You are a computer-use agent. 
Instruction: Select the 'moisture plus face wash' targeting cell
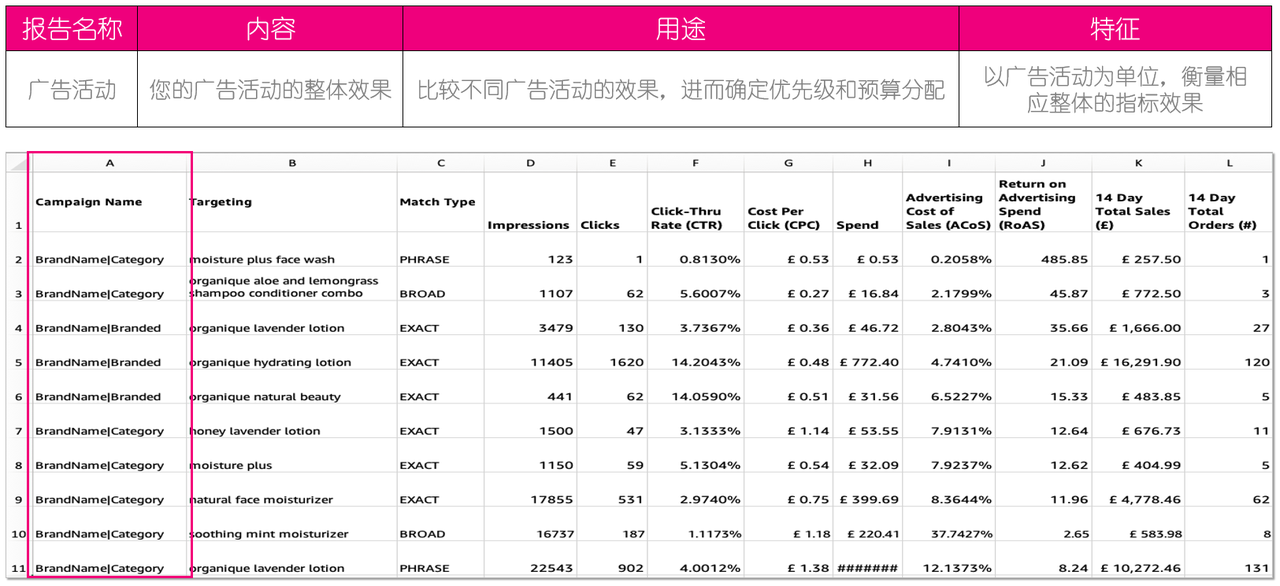tap(264, 259)
